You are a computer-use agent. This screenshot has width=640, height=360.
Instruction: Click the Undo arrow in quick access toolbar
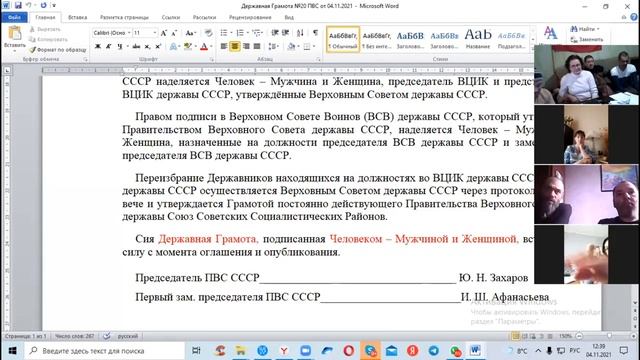pyautogui.click(x=29, y=6)
